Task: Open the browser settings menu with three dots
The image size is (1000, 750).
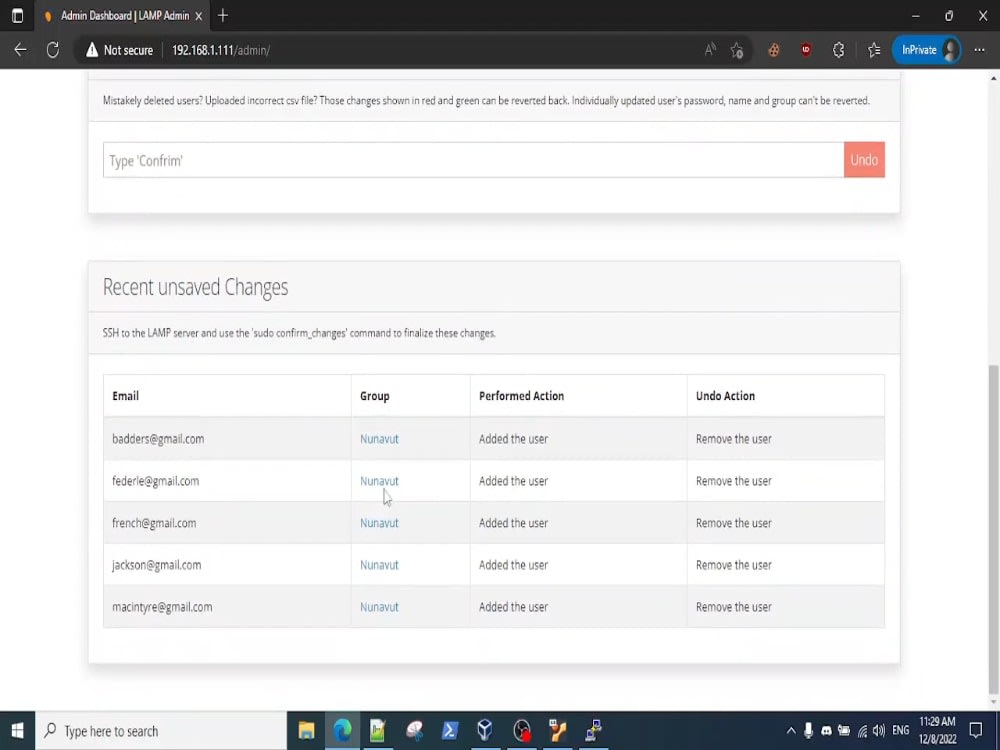Action: click(979, 49)
